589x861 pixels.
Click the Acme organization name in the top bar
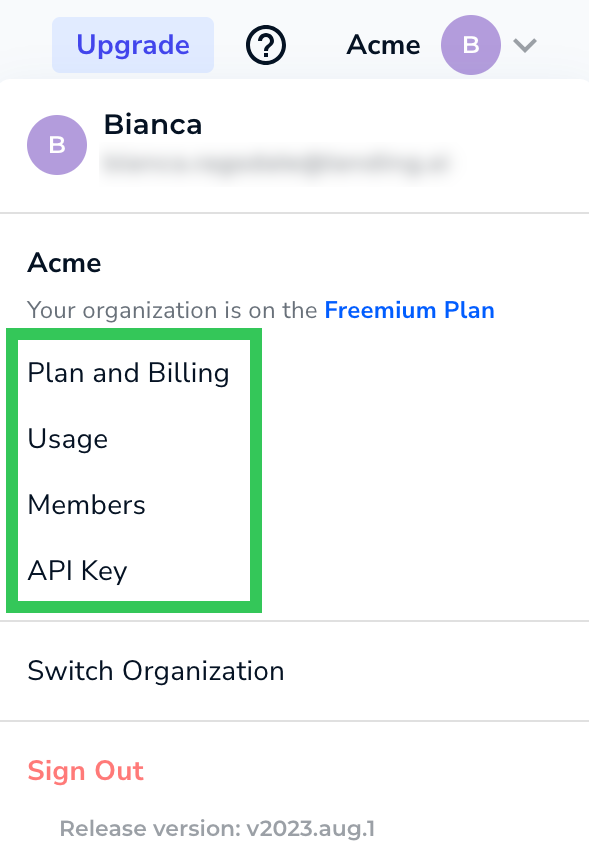[383, 45]
